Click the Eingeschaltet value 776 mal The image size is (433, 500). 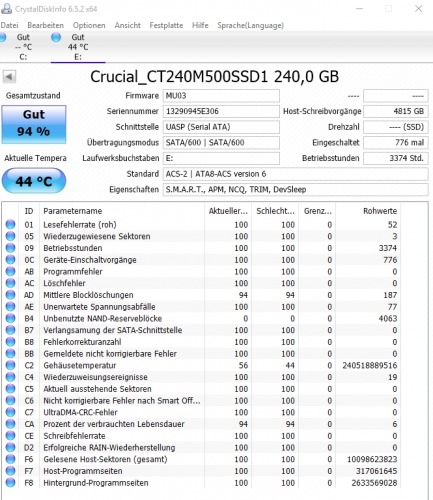[x=396, y=143]
